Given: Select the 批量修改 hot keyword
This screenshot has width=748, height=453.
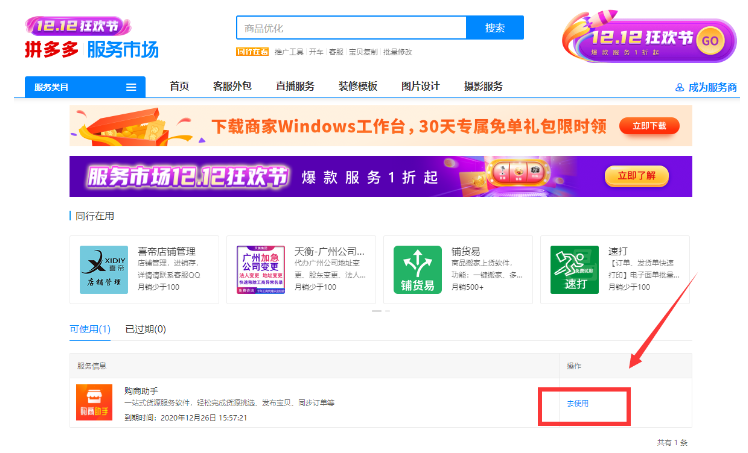Looking at the screenshot, I should coord(397,52).
